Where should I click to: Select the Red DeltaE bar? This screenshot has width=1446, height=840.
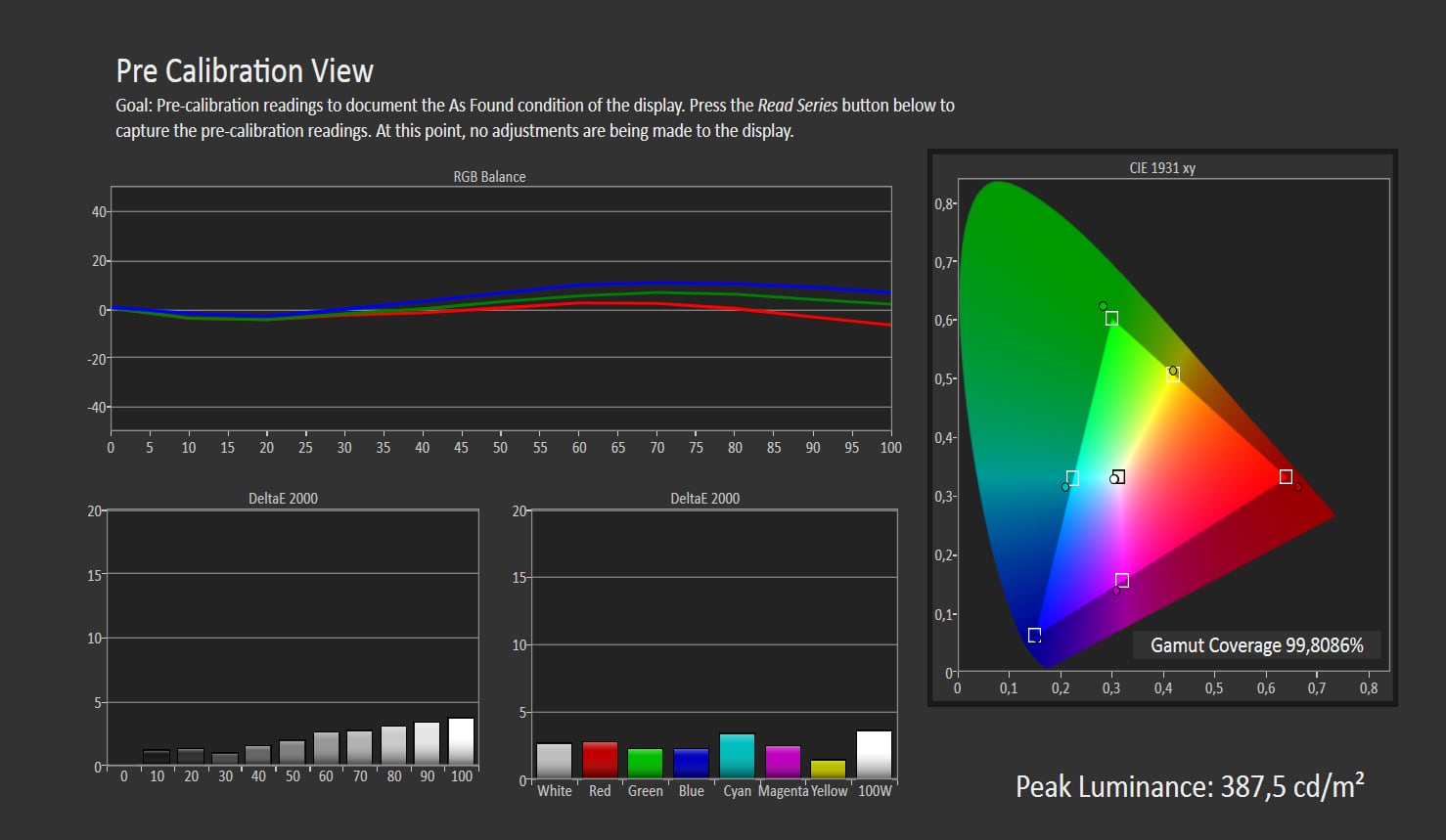coord(600,760)
